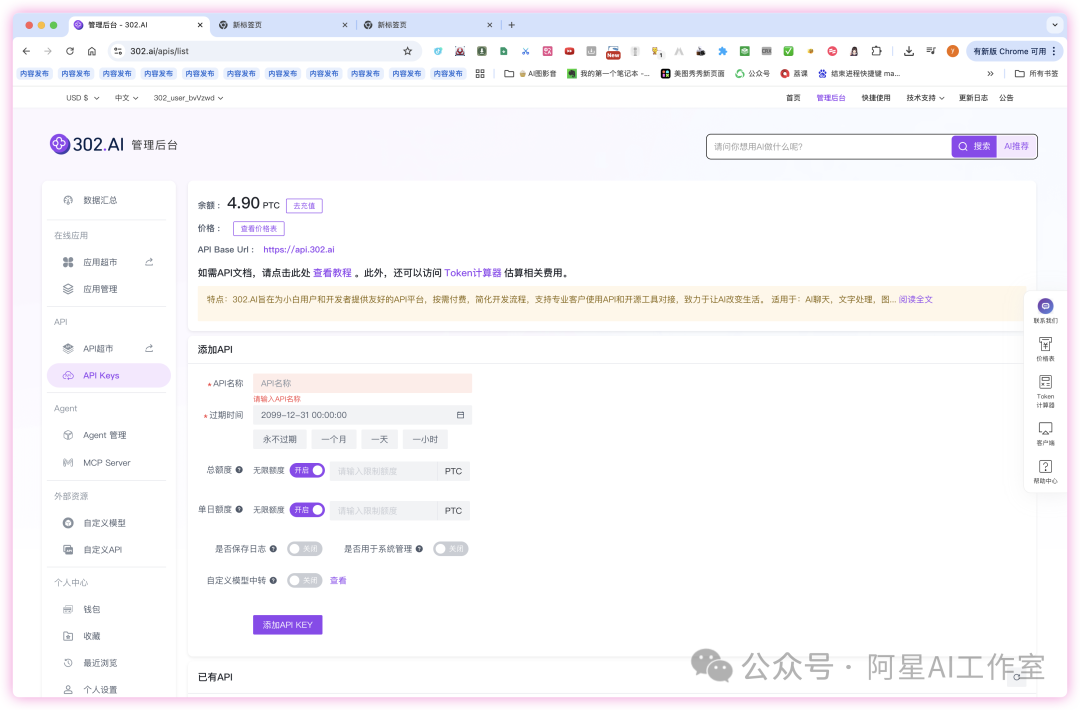1080x710 pixels.
Task: Click the help icon next to 单日额度
Action: [x=239, y=510]
